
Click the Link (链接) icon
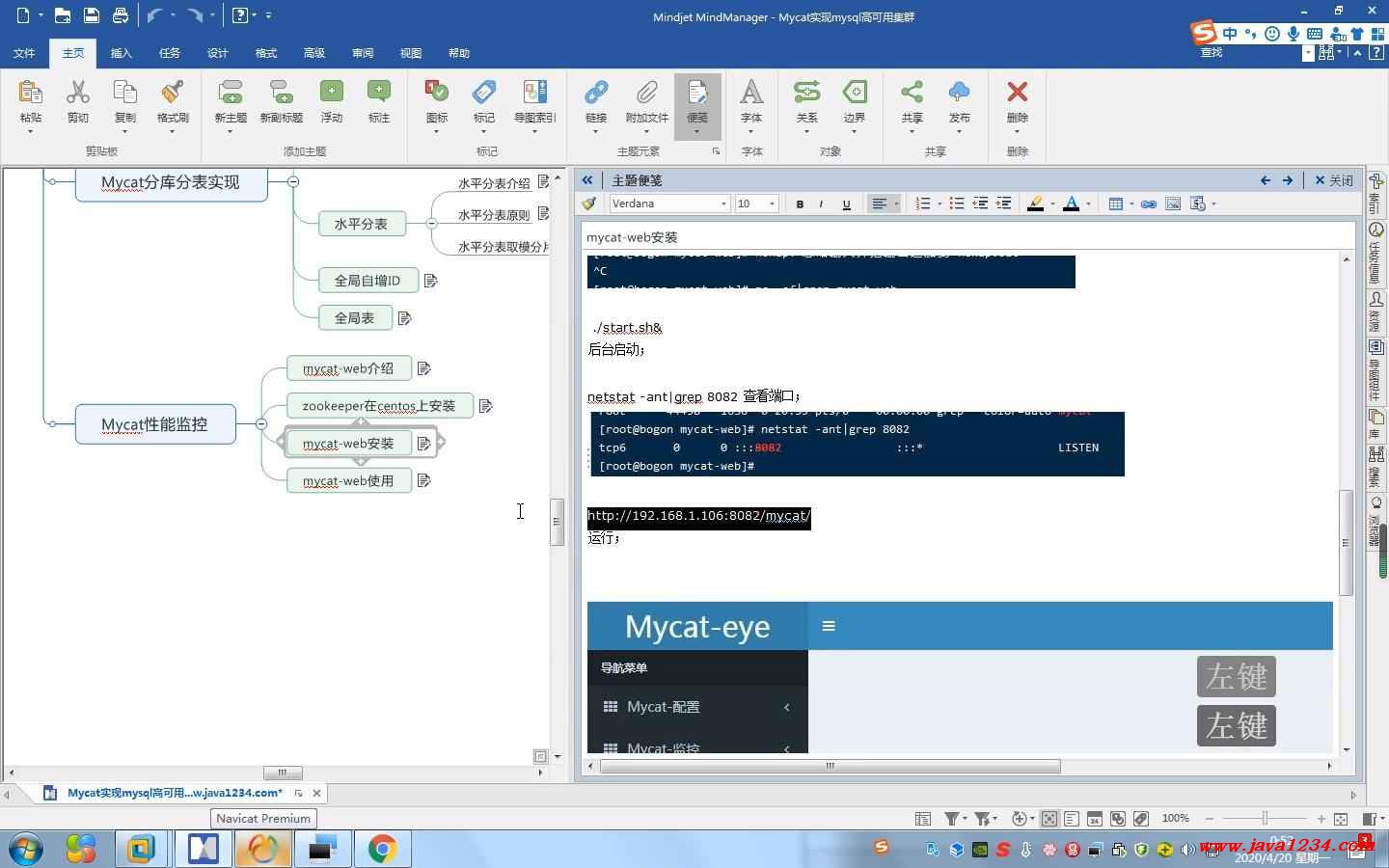pyautogui.click(x=596, y=93)
